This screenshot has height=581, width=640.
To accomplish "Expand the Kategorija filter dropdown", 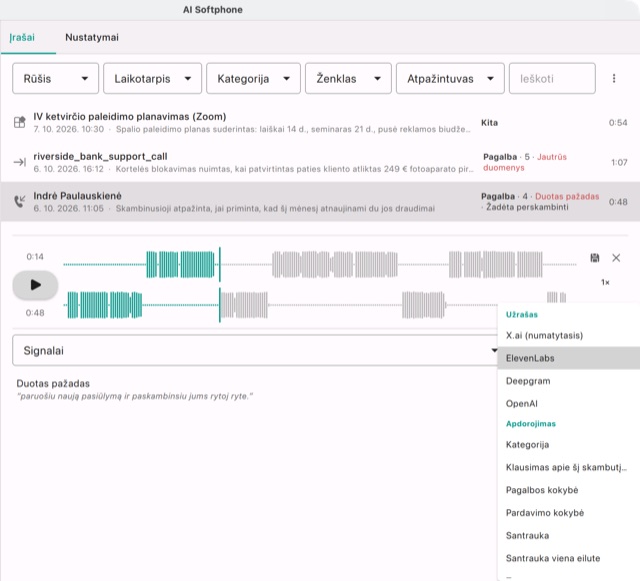I will [253, 78].
